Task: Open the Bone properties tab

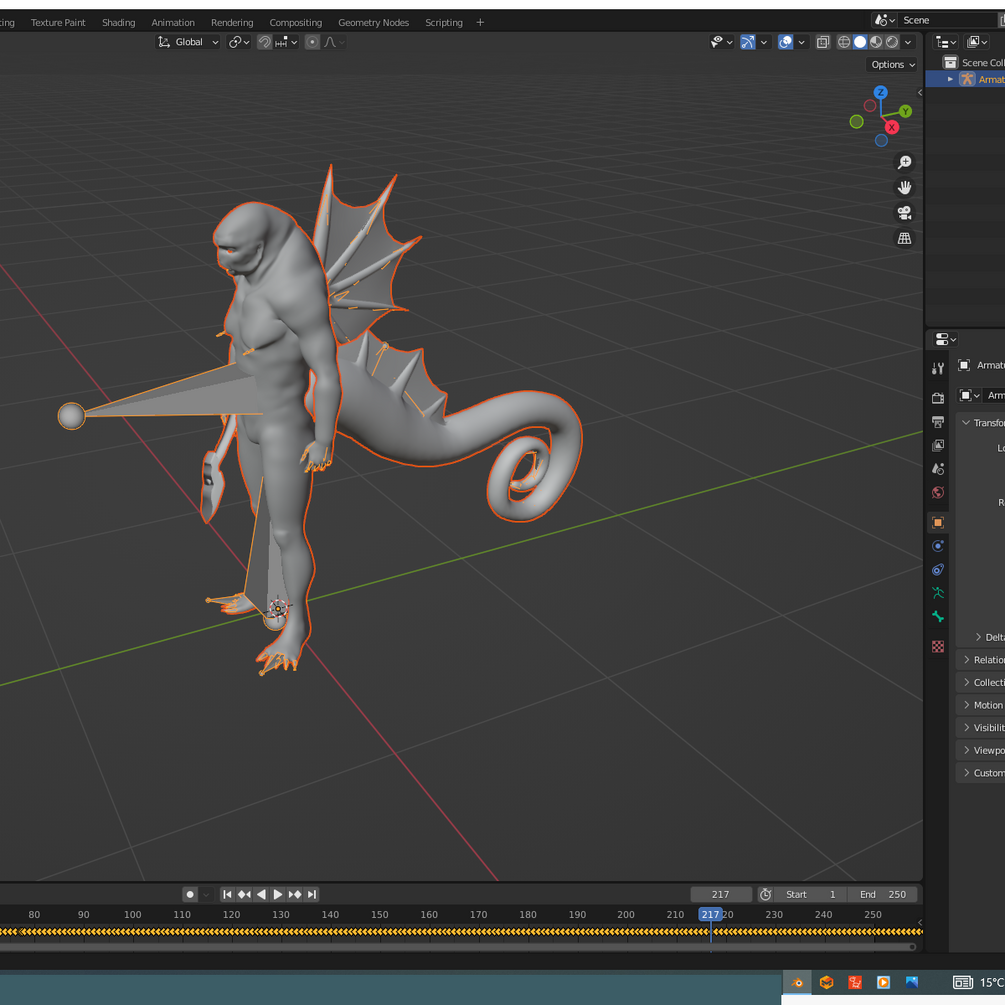Action: 938,617
